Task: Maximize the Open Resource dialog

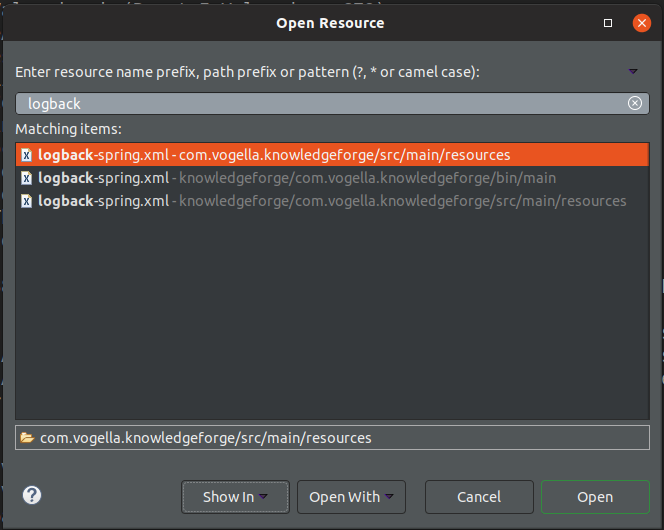Action: (608, 23)
